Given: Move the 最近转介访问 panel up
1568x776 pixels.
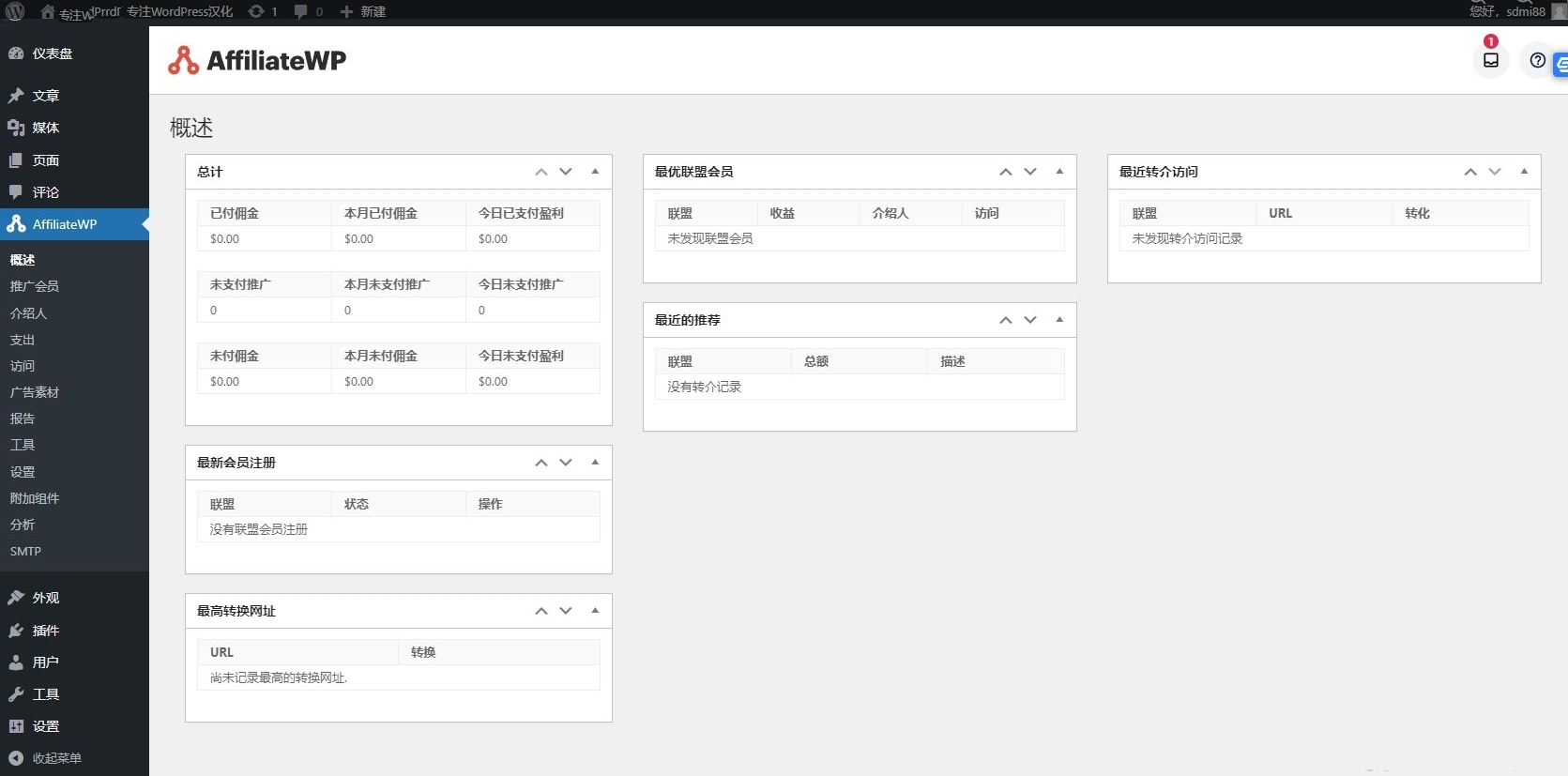Looking at the screenshot, I should (1470, 172).
